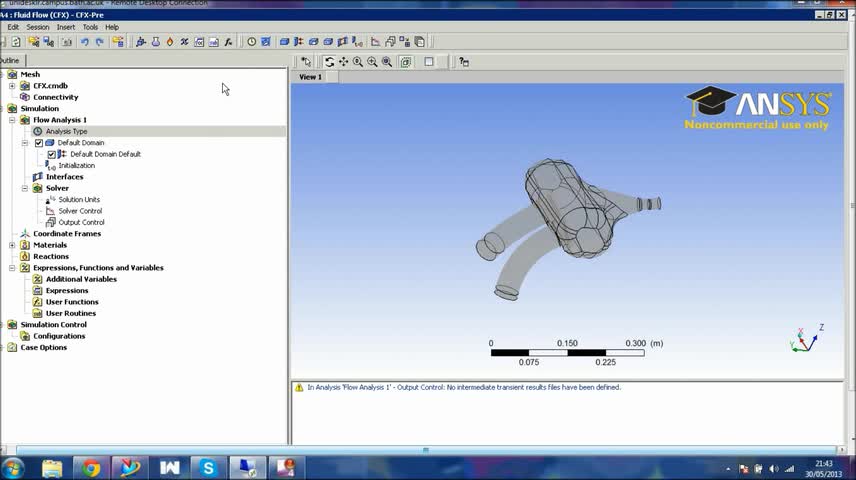Select Interfaces tree item

(x=64, y=177)
